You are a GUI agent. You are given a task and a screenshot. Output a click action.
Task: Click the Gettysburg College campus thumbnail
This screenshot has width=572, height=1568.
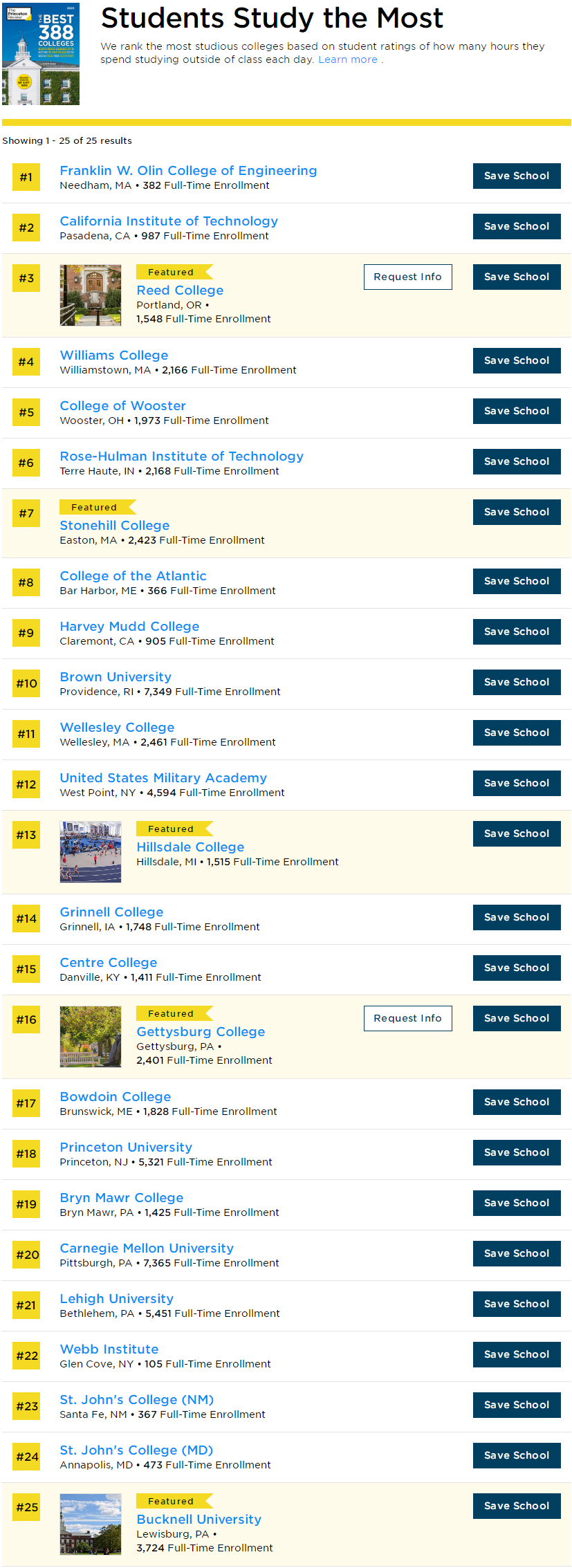[91, 1036]
